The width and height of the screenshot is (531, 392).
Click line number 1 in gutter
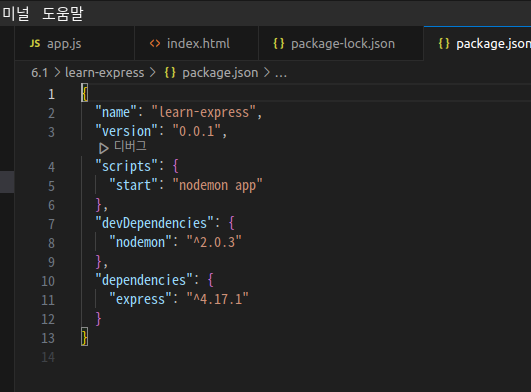[51, 94]
